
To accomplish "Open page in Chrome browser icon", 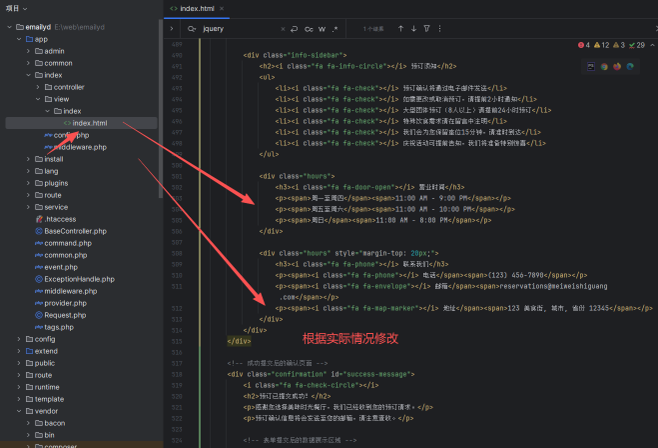I will click(604, 67).
